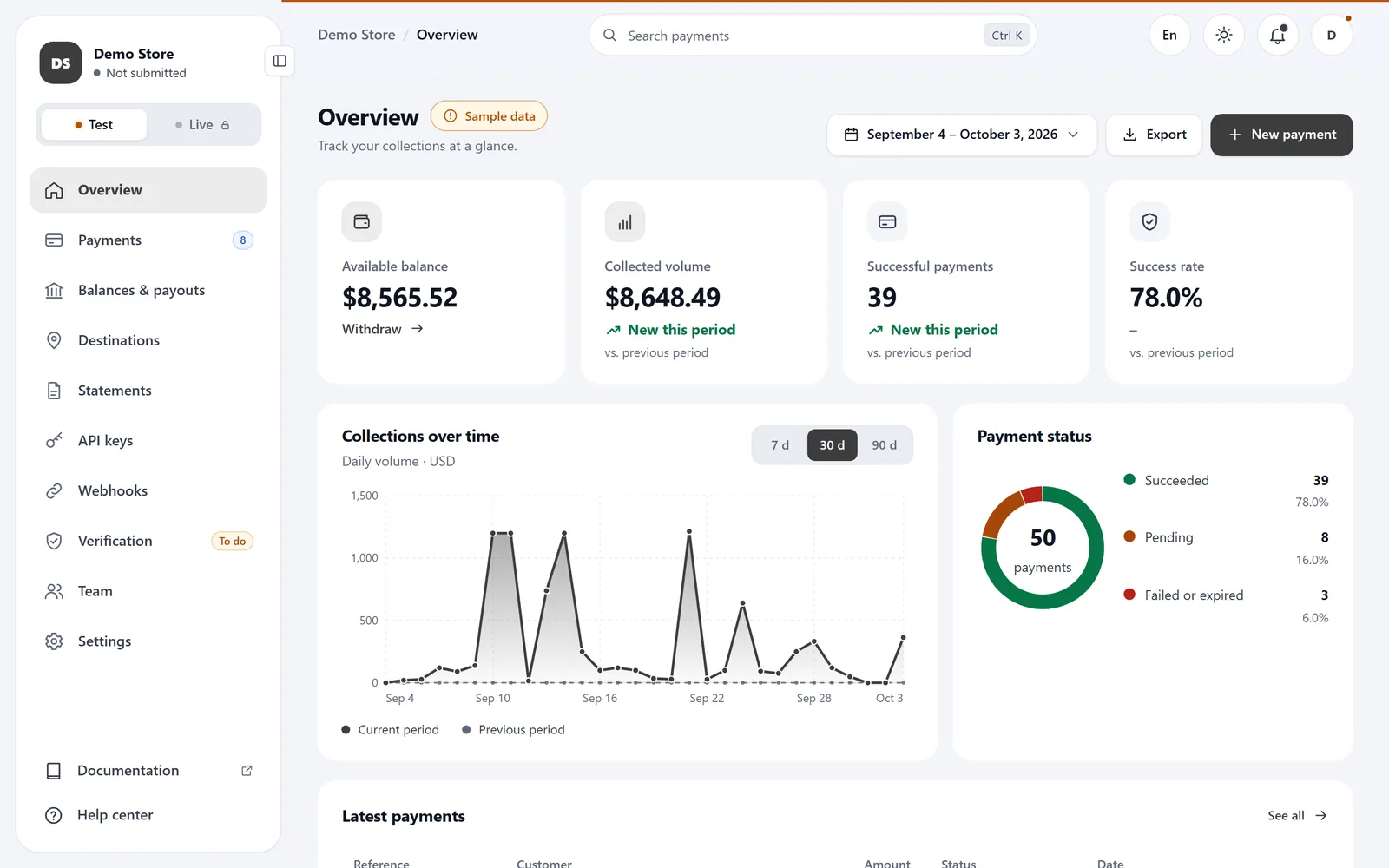The image size is (1389, 868).
Task: Click the external link icon next to Documentation
Action: coord(247,771)
